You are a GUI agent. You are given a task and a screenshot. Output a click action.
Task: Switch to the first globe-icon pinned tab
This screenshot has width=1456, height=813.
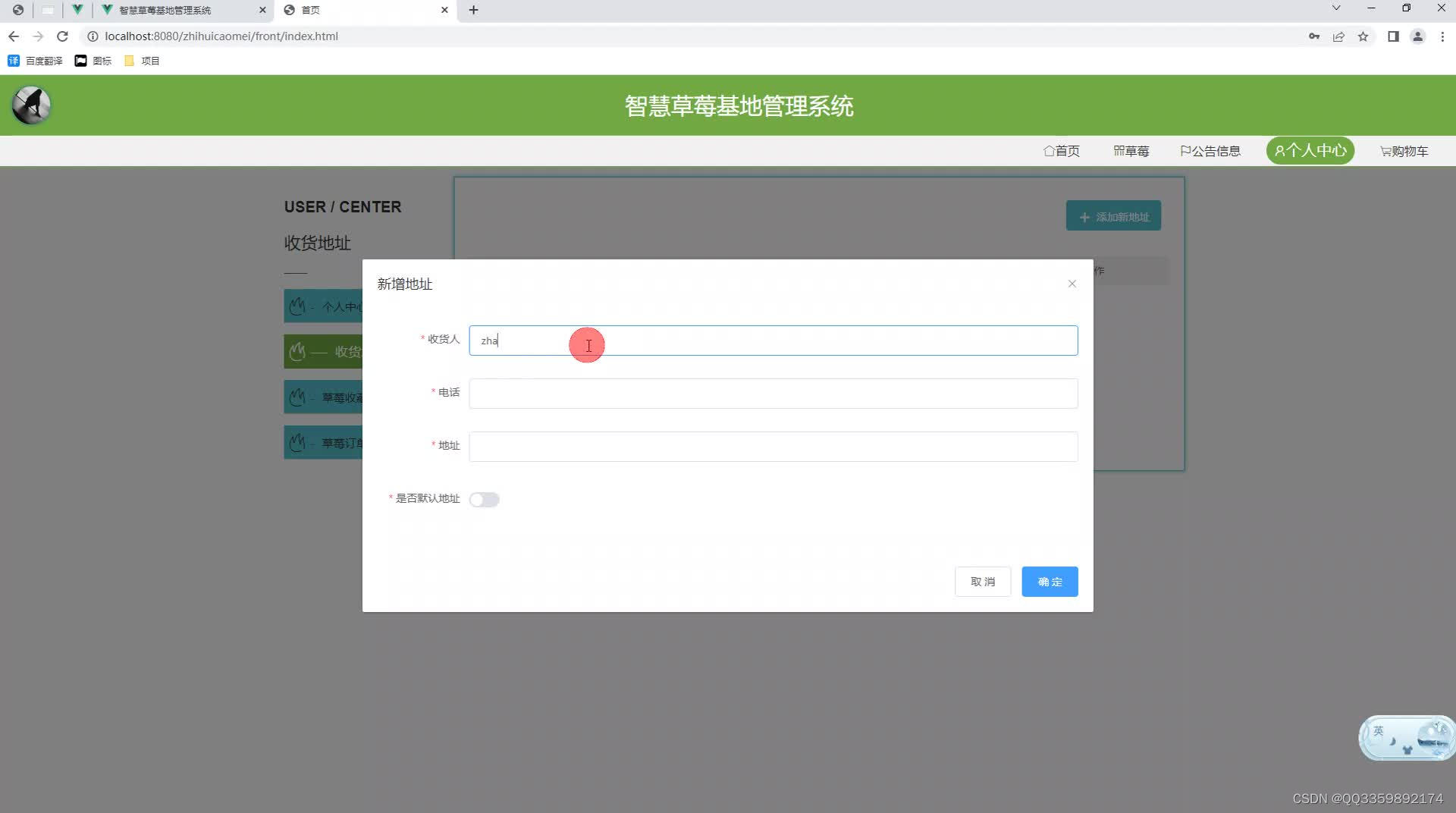coord(17,10)
